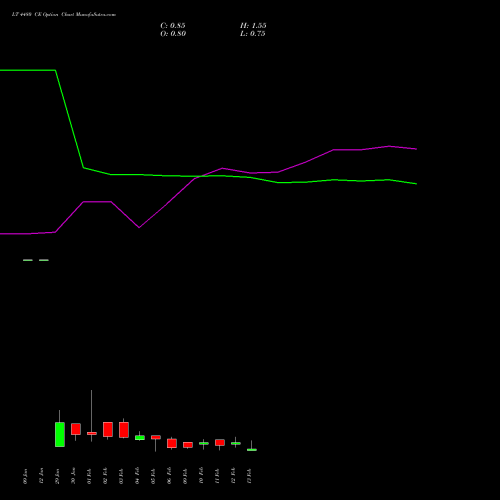Image resolution: width=500 pixels, height=500 pixels.
Task: Click the green dash marker above 12 Jan
Action: point(44,260)
